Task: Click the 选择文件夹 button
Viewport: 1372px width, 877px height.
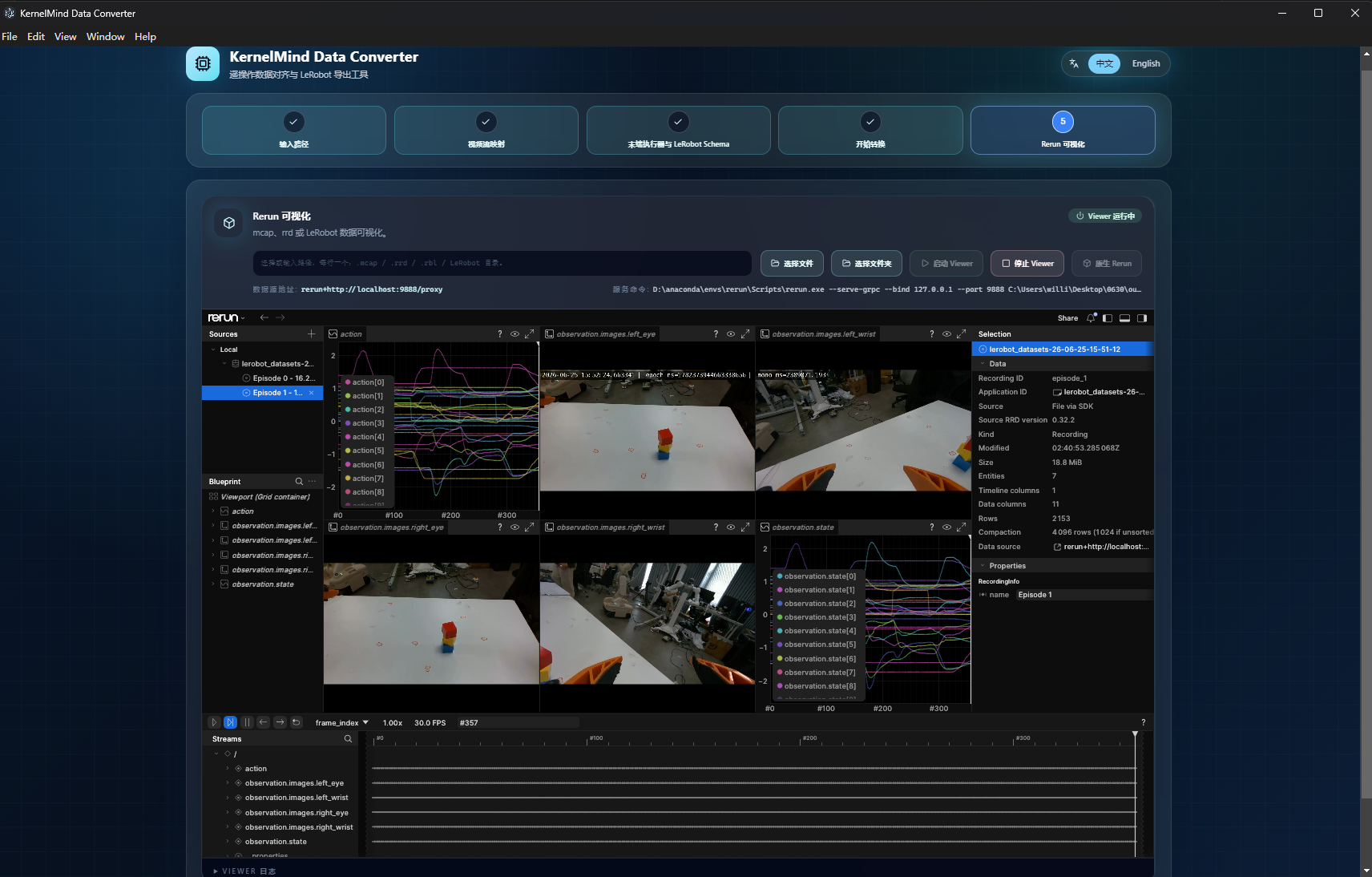Action: (866, 263)
